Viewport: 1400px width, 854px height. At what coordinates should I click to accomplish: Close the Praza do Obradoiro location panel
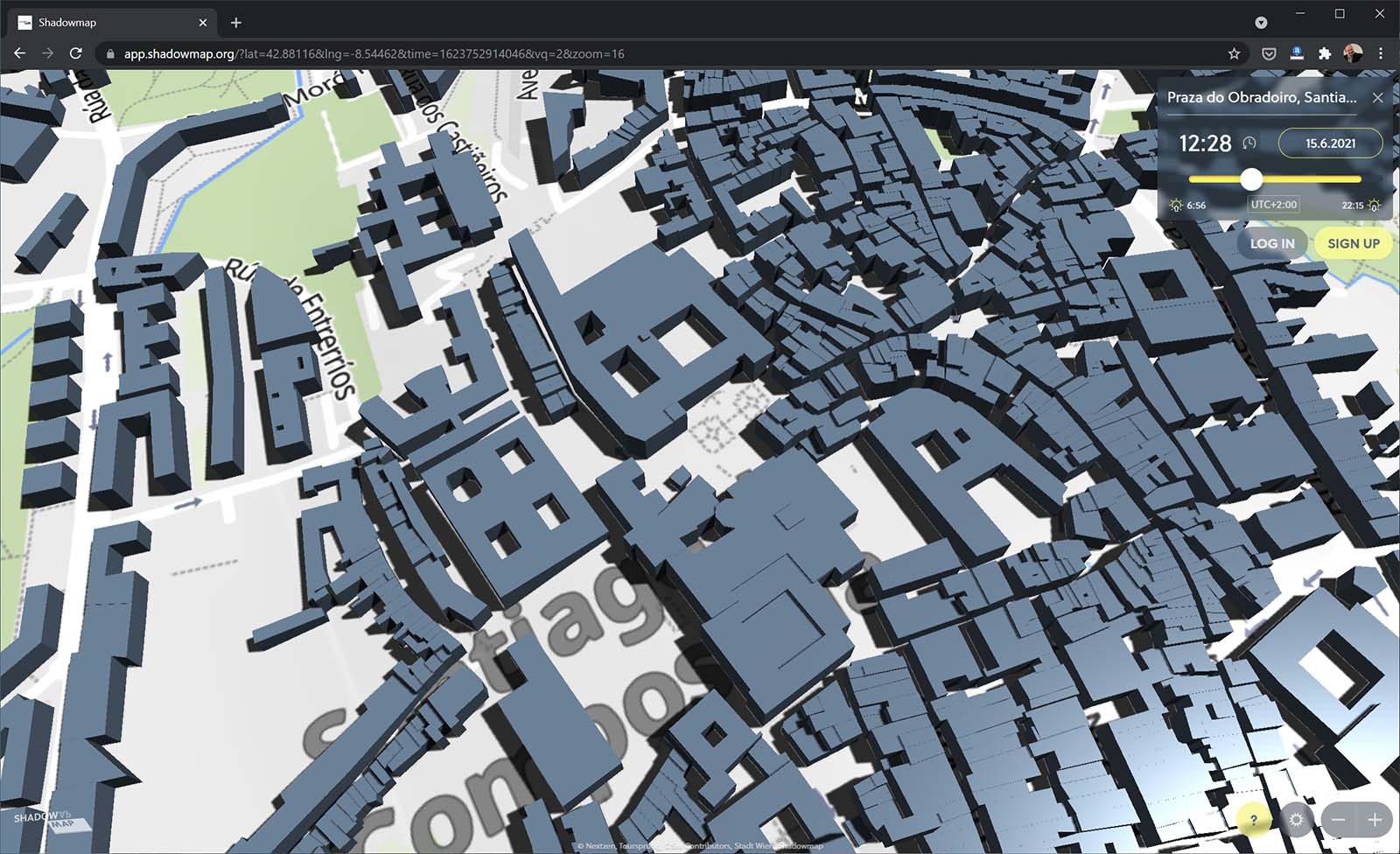[1377, 97]
